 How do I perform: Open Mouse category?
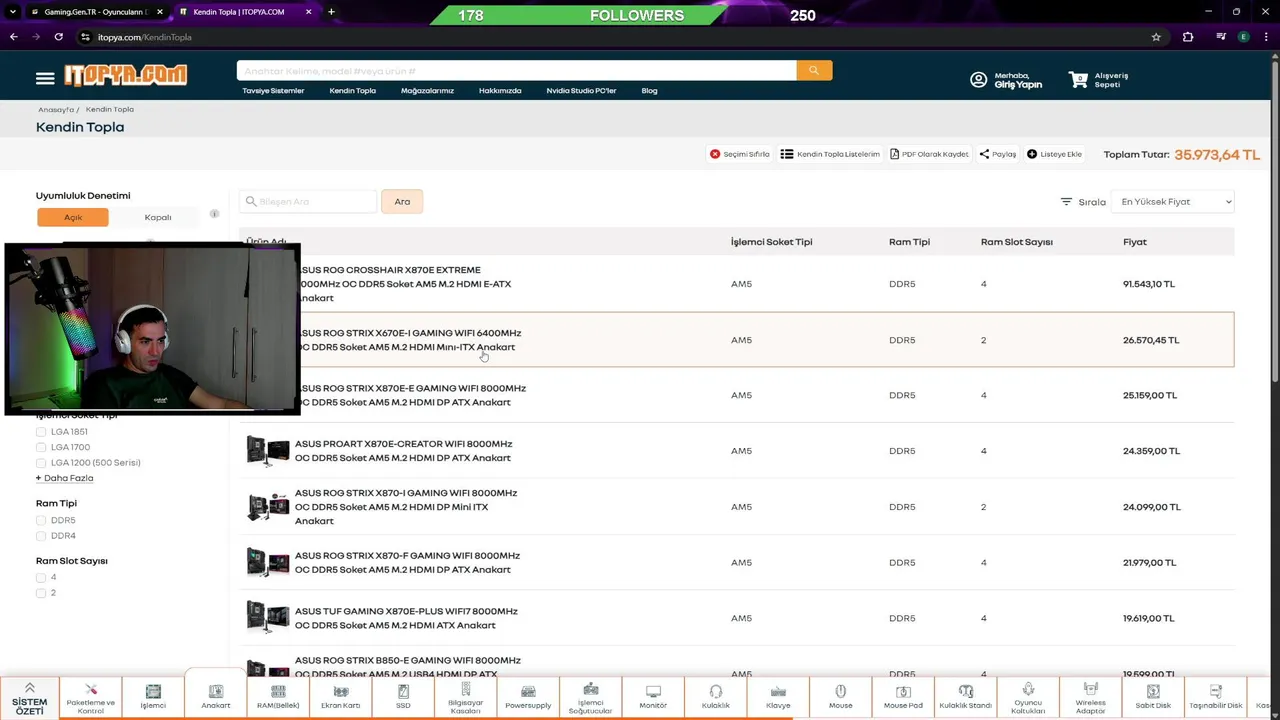[841, 698]
